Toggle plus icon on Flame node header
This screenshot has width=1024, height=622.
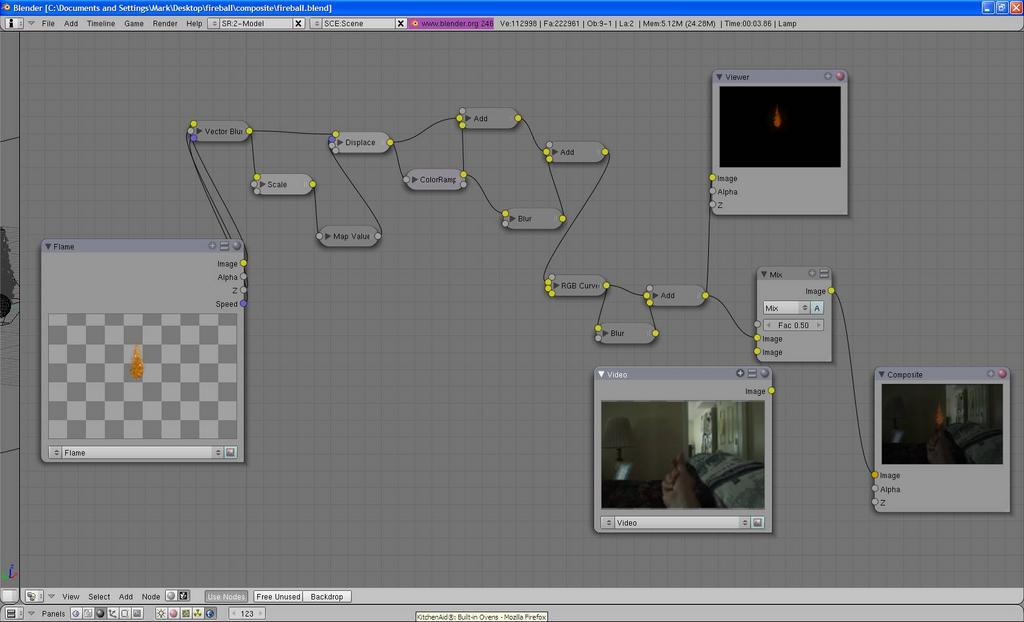click(212, 246)
